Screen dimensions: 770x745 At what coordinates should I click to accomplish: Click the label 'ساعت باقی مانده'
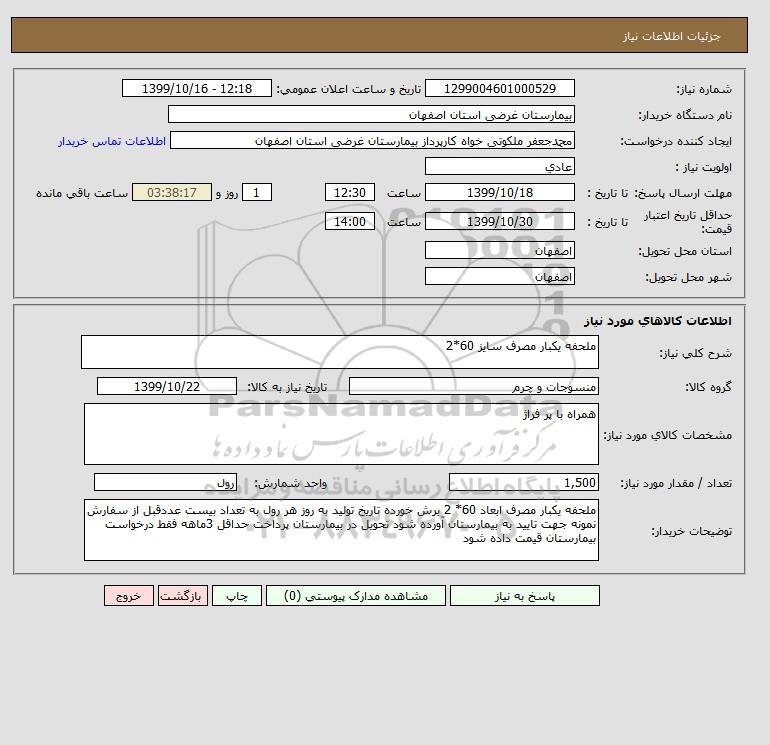82,193
